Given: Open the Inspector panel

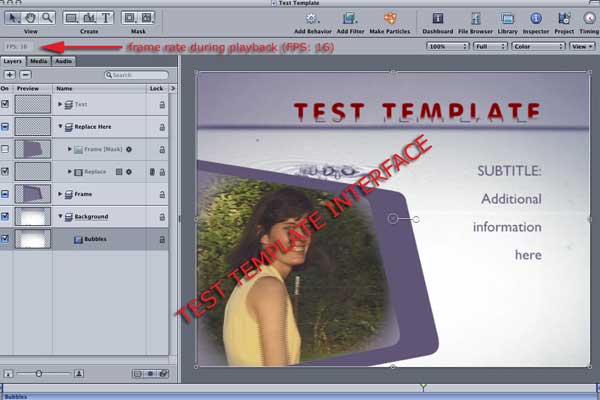Looking at the screenshot, I should [536, 17].
